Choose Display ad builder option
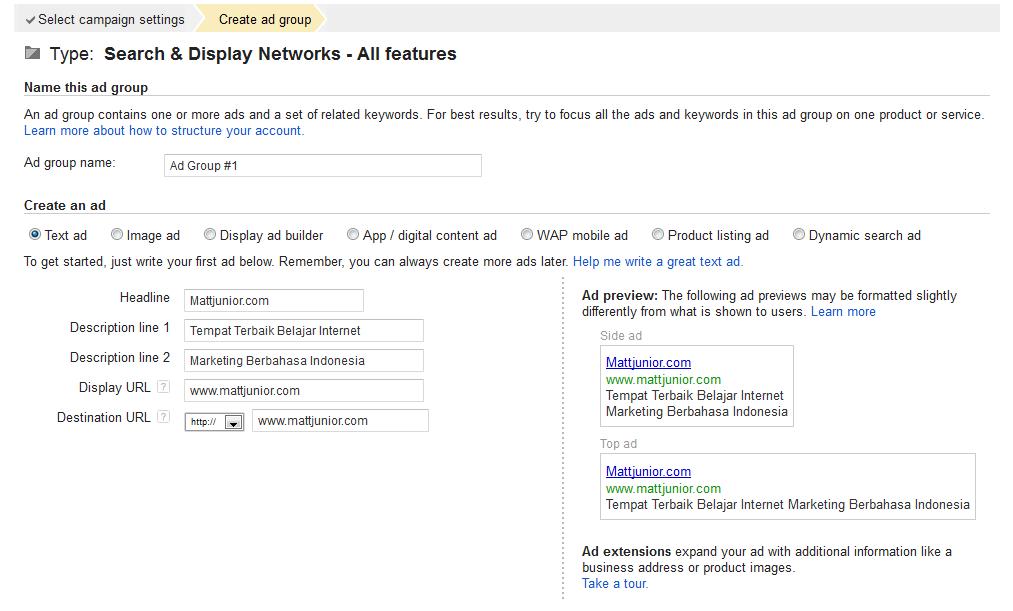The height and width of the screenshot is (611, 1013). 210,234
